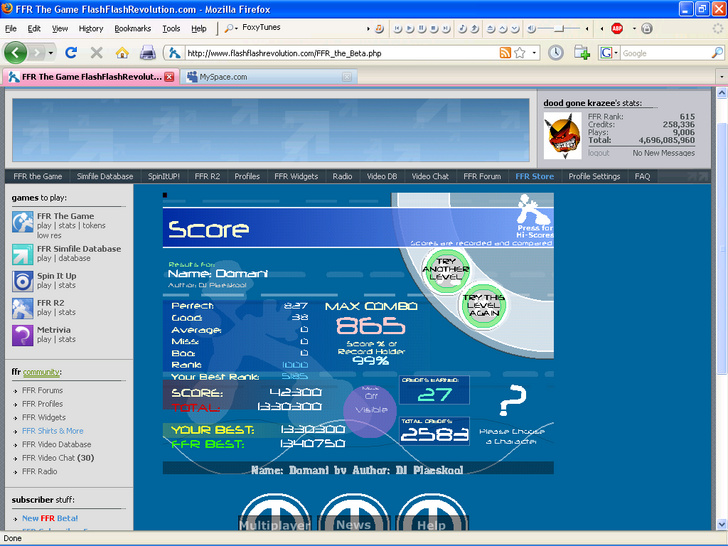Screen dimensions: 728x546
Task: Skip to the FoxyTunes next track
Action: 446,29
